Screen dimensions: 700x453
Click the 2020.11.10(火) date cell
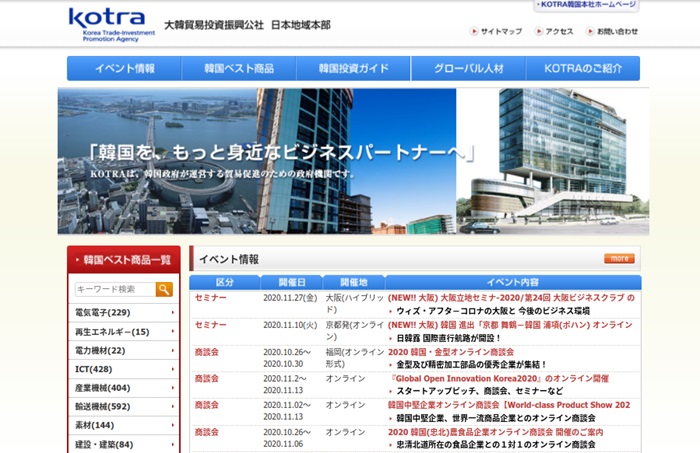(x=290, y=325)
